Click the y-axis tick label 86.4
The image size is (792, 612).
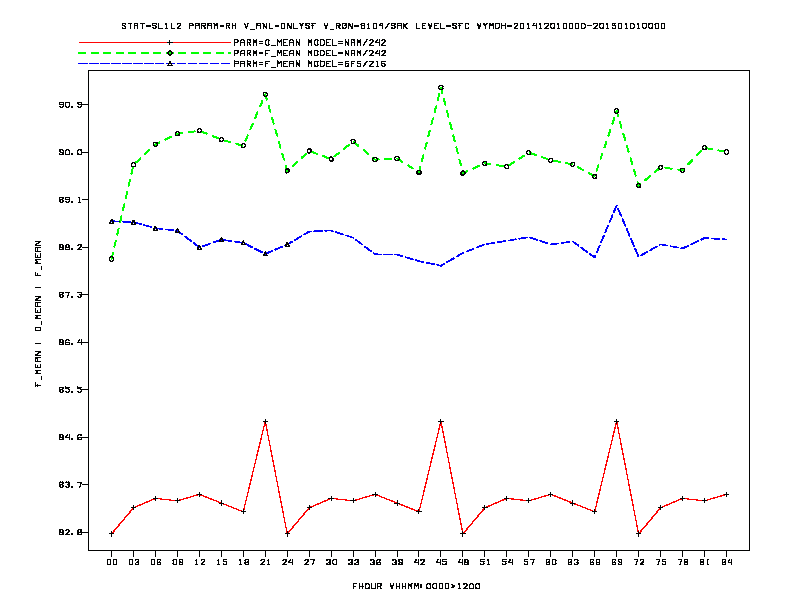(70, 342)
